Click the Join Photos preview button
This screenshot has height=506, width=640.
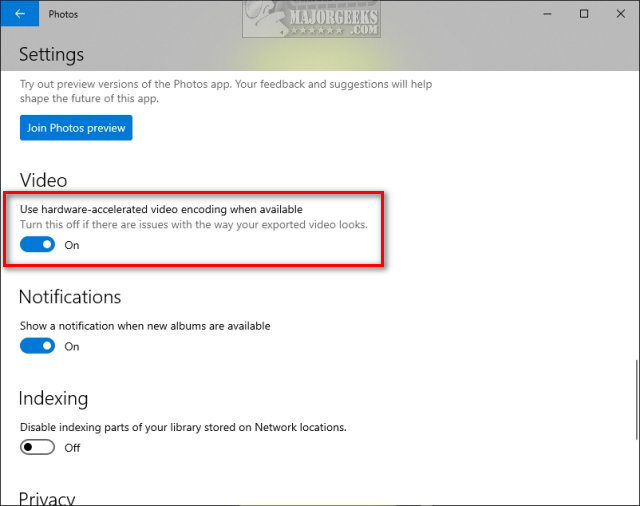[76, 128]
